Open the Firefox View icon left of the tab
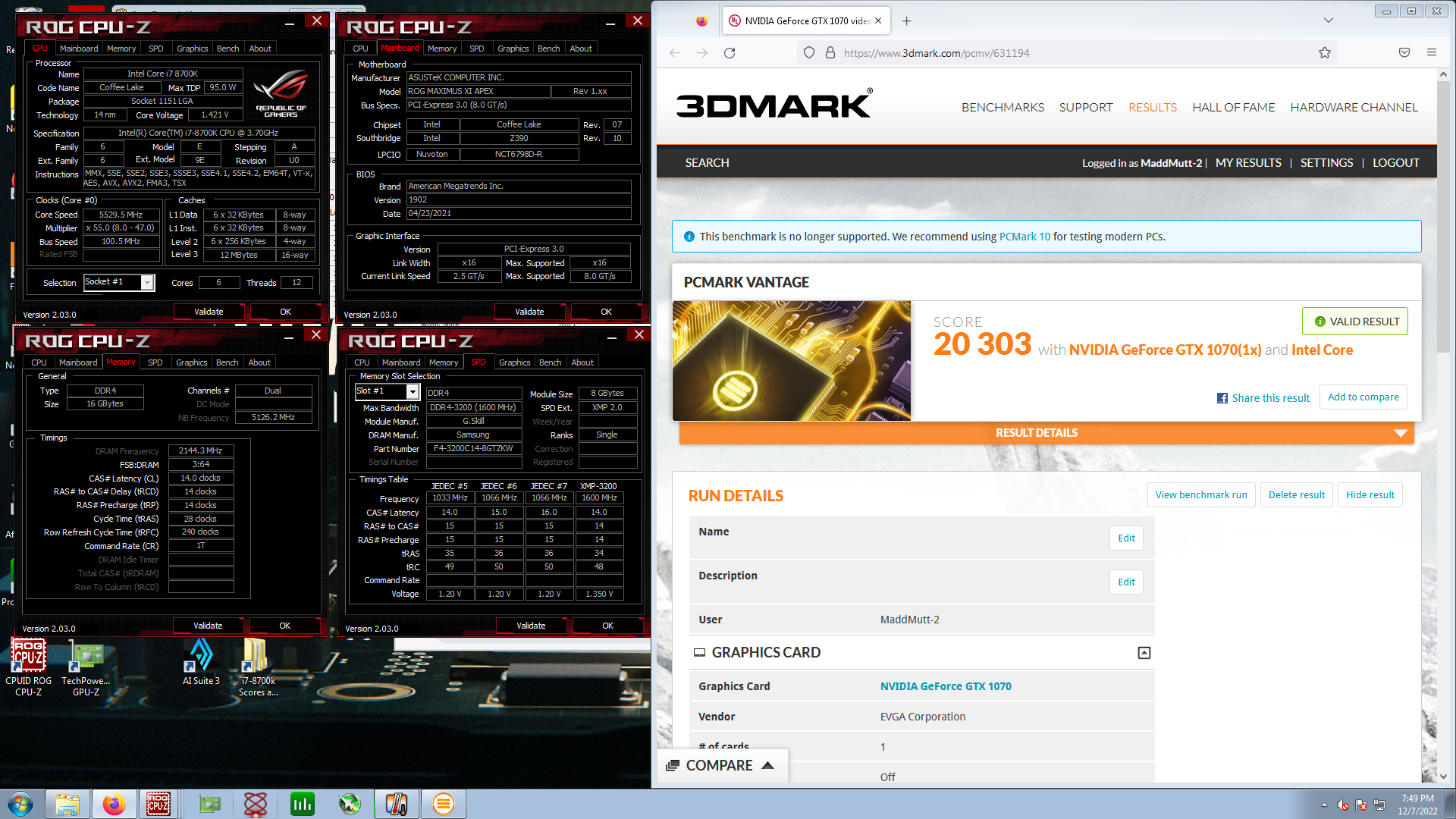Viewport: 1456px width, 819px height. tap(701, 20)
